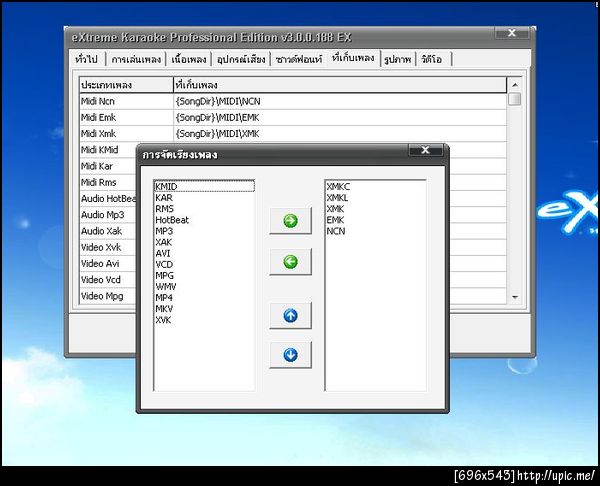
Task: Click the green left-arrow move button
Action: (x=290, y=262)
